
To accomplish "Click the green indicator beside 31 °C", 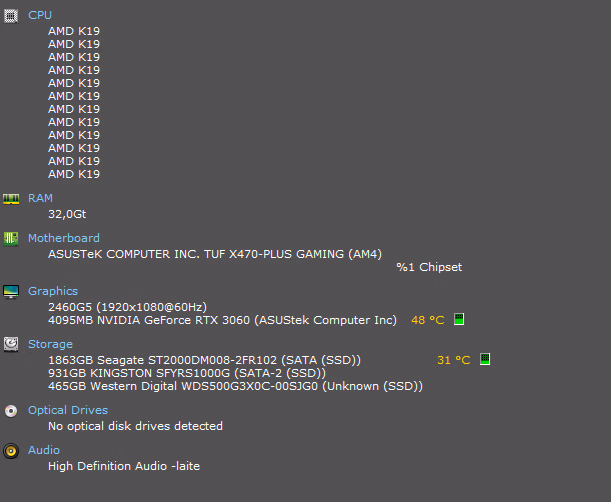I will coord(485,360).
